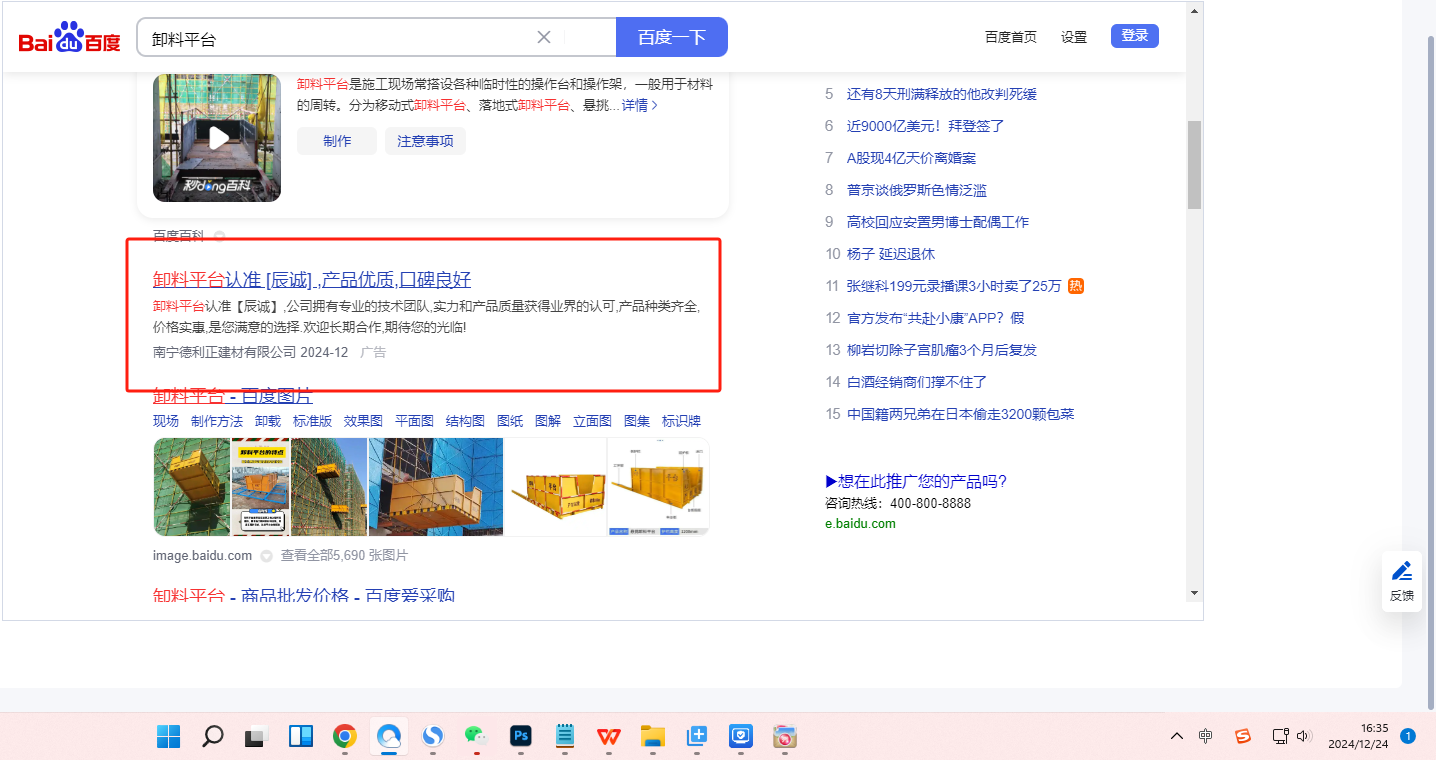Open WPS Office from the taskbar

pyautogui.click(x=608, y=737)
